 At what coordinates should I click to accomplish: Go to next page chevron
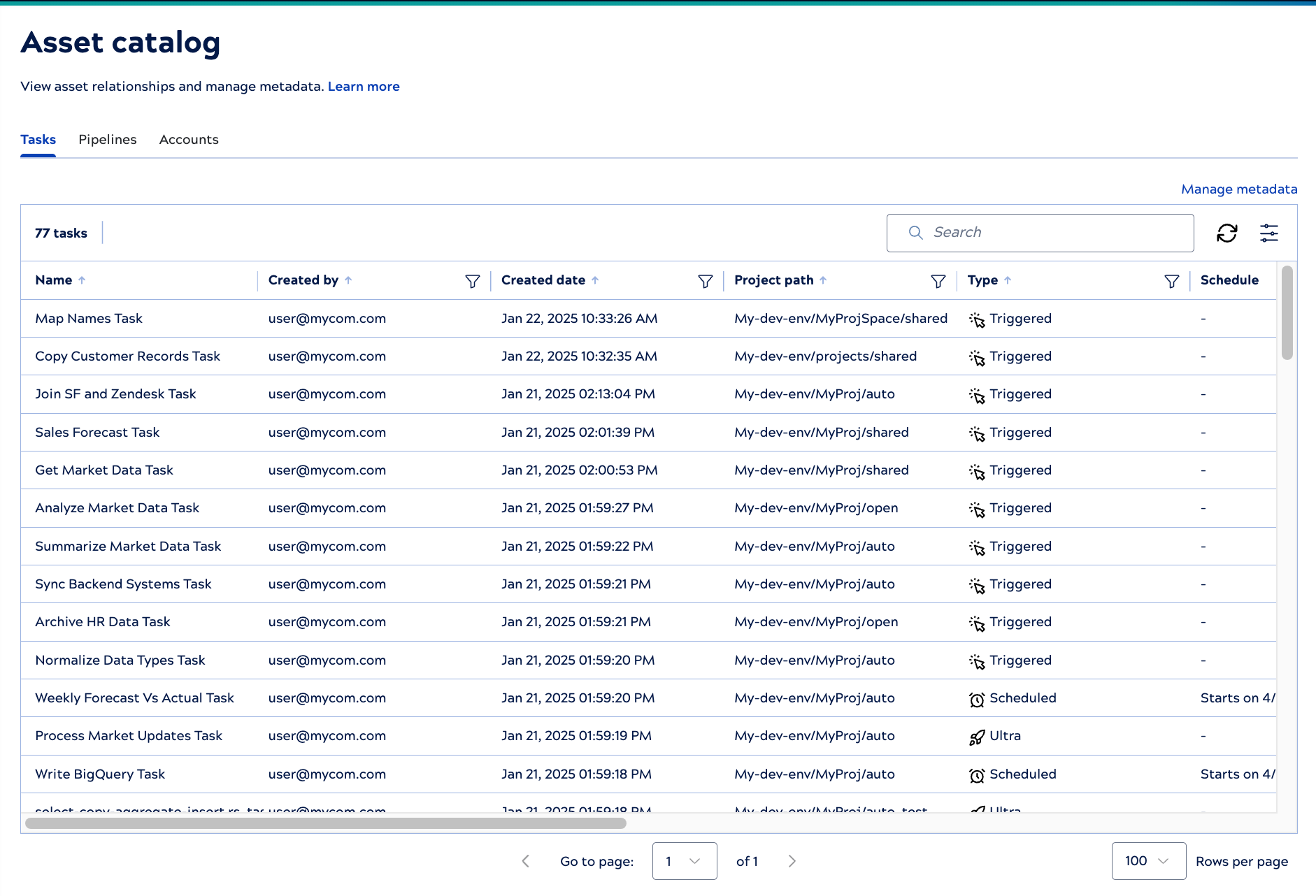coord(792,861)
